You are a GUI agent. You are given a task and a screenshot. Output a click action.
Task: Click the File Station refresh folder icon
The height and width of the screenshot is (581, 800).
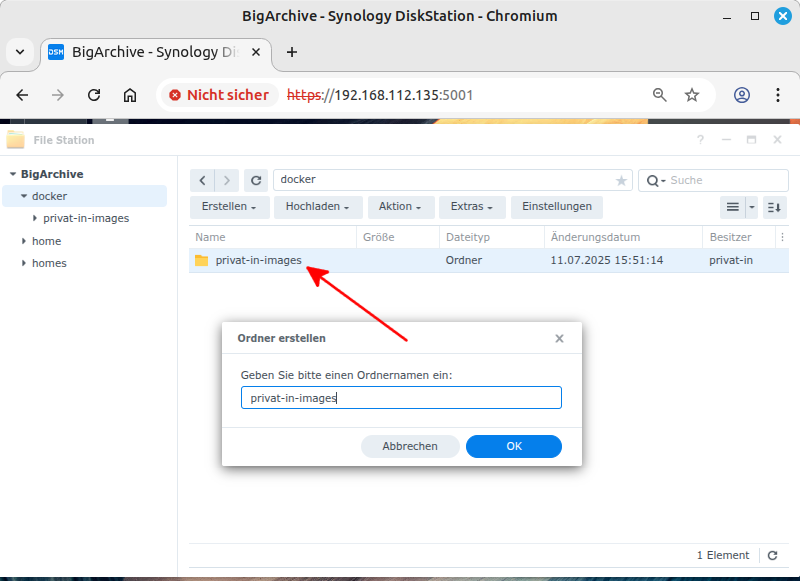(x=257, y=180)
